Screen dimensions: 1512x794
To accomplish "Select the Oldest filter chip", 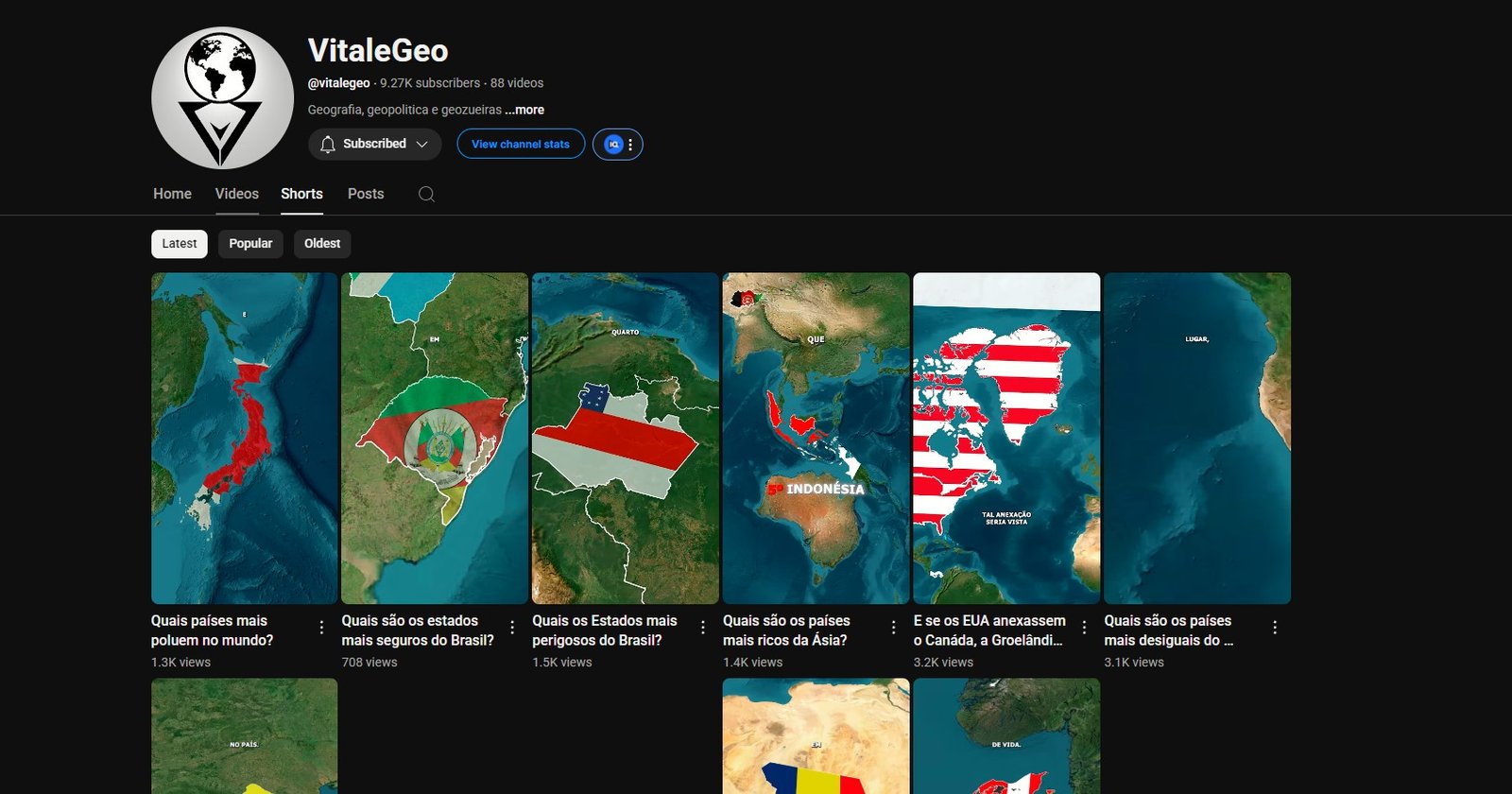I will (x=322, y=244).
